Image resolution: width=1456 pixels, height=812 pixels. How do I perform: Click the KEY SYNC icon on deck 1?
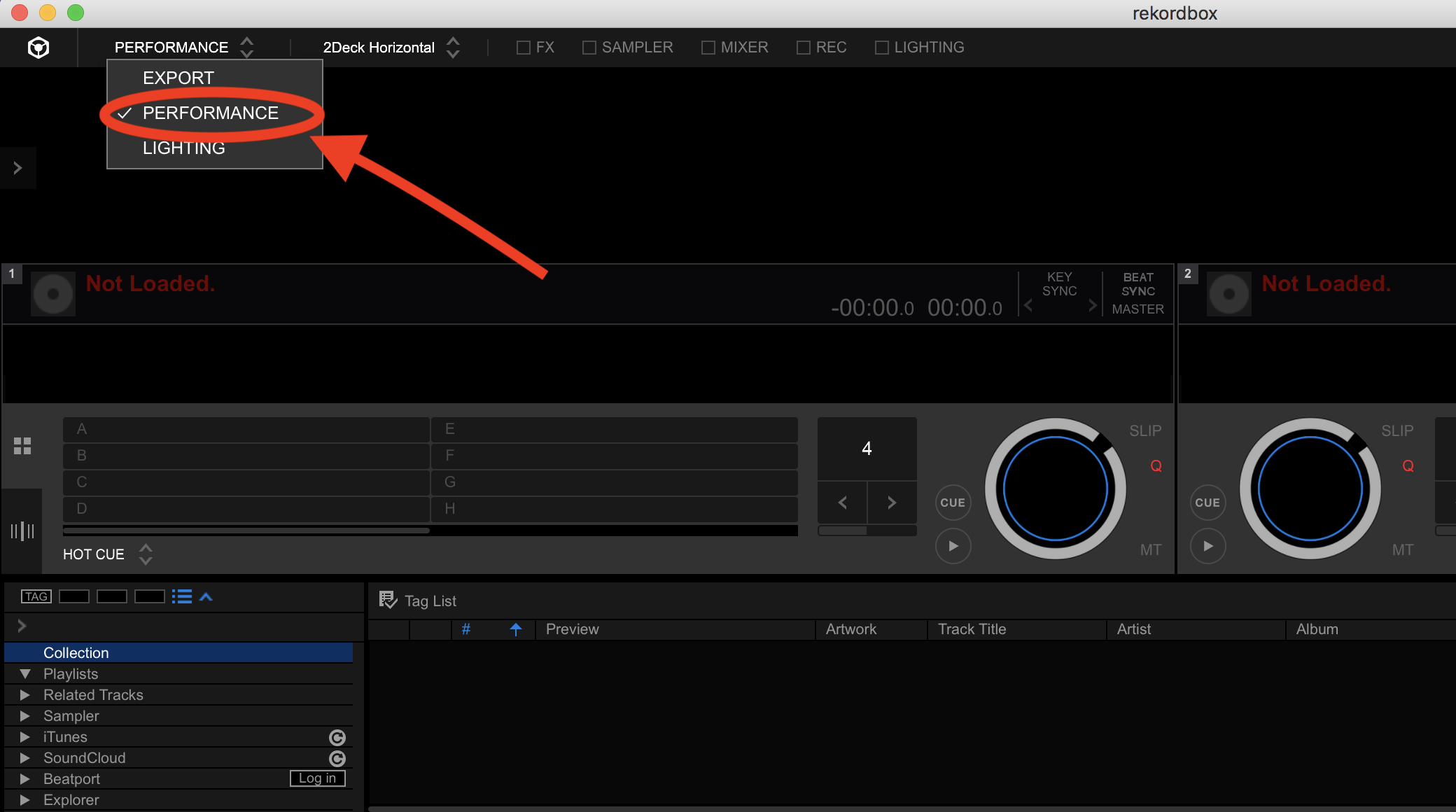pyautogui.click(x=1057, y=283)
